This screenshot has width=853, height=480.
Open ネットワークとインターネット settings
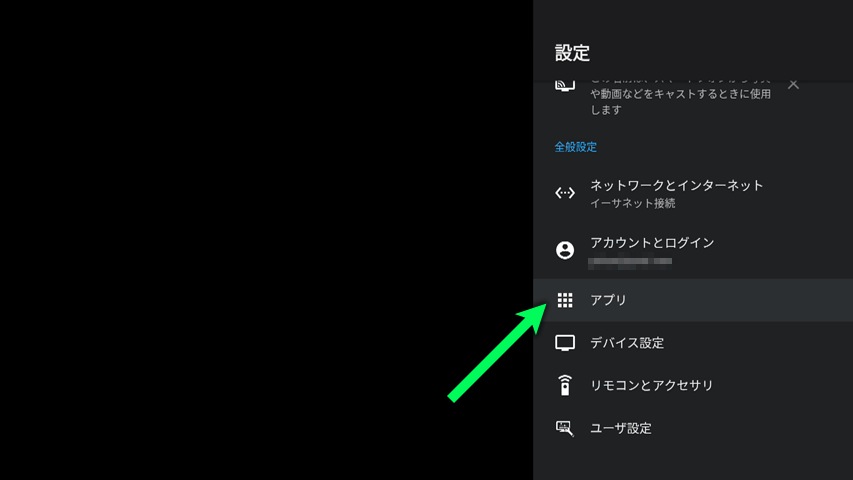click(676, 185)
